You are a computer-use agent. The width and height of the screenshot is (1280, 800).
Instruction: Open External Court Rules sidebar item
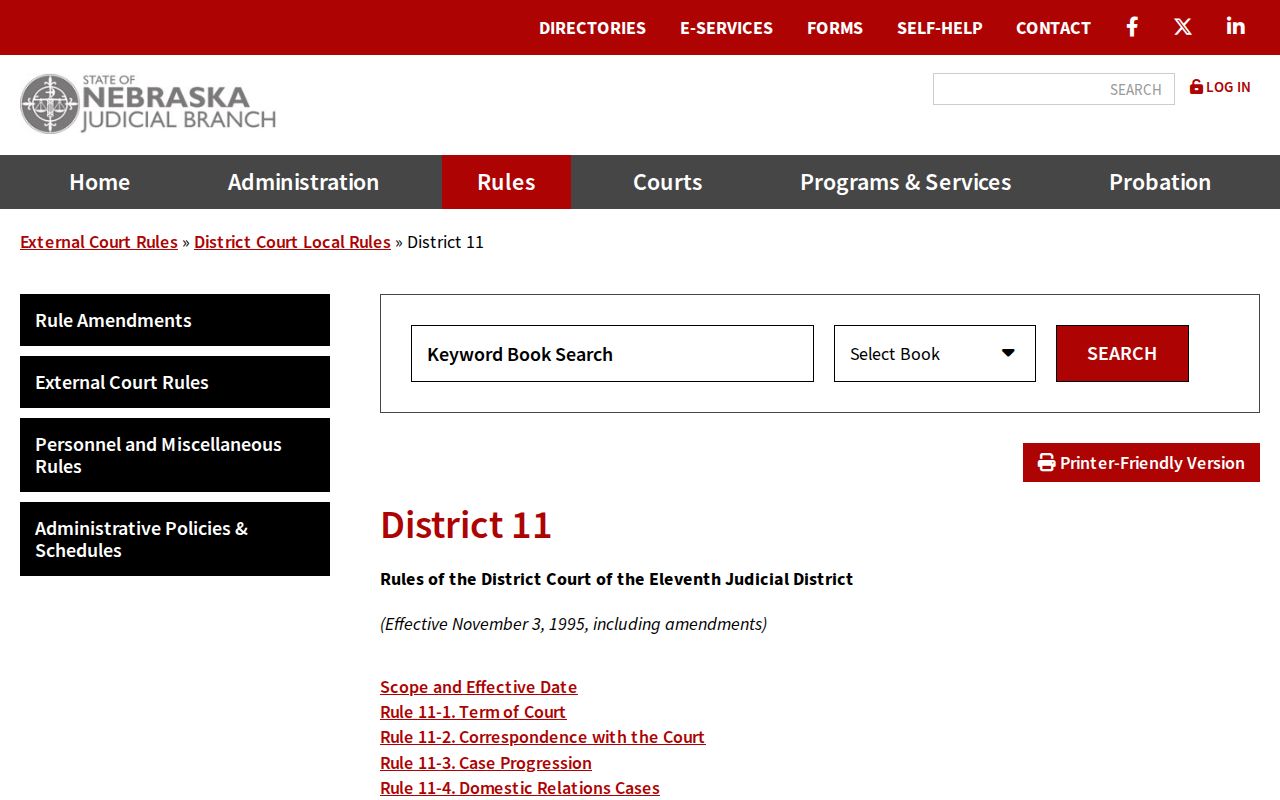click(175, 382)
